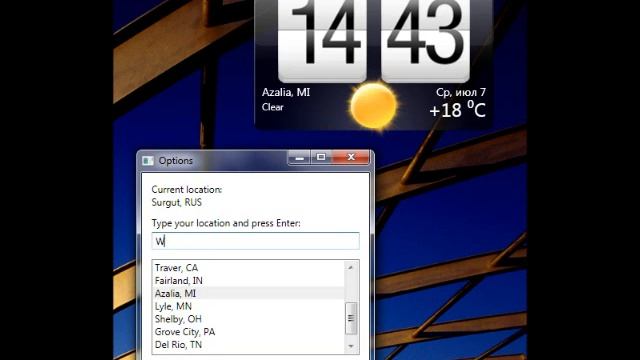This screenshot has width=640, height=360.
Task: Click the location text input field
Action: tap(256, 241)
